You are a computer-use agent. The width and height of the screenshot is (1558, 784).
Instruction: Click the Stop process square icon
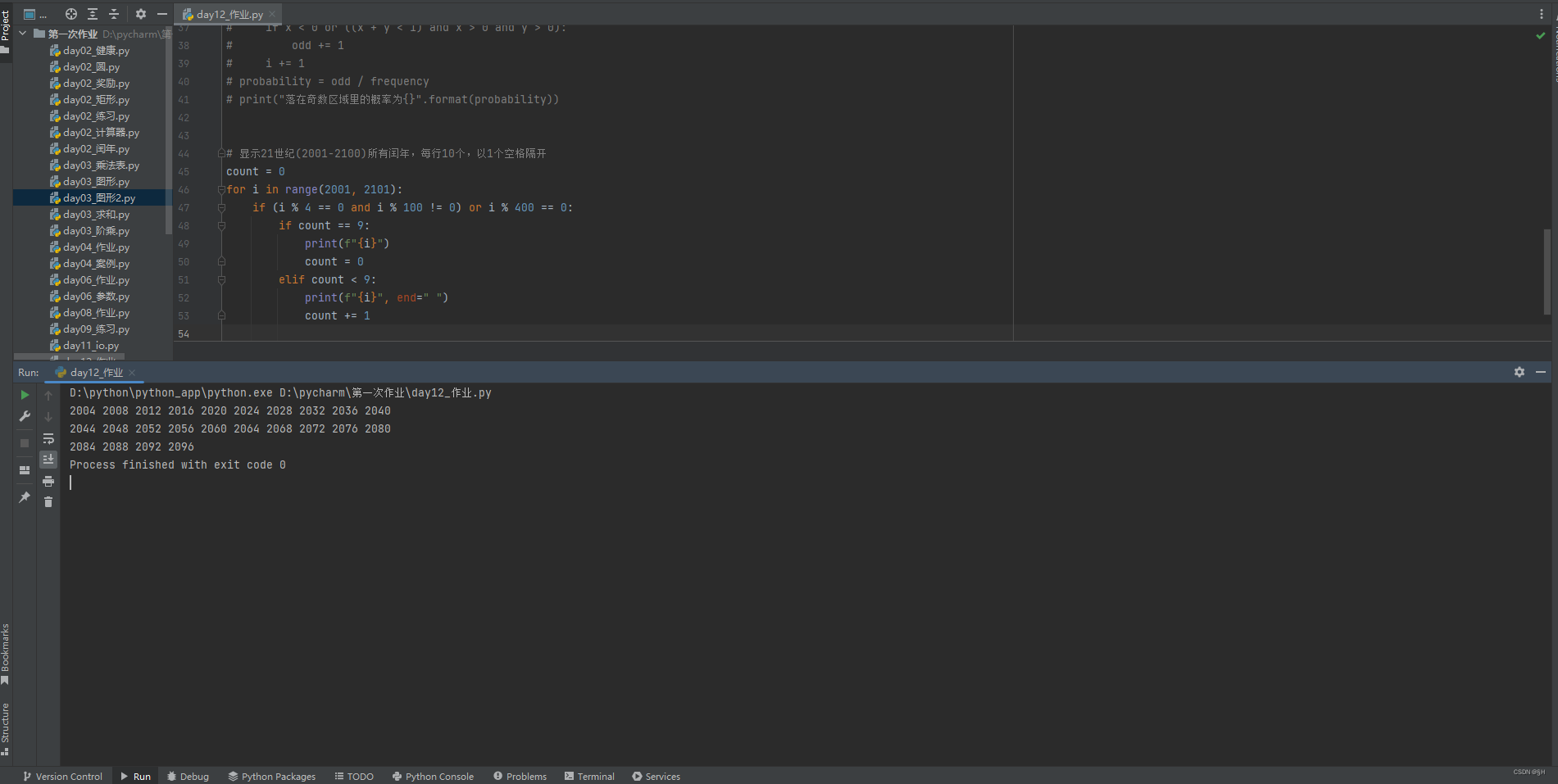pos(25,443)
